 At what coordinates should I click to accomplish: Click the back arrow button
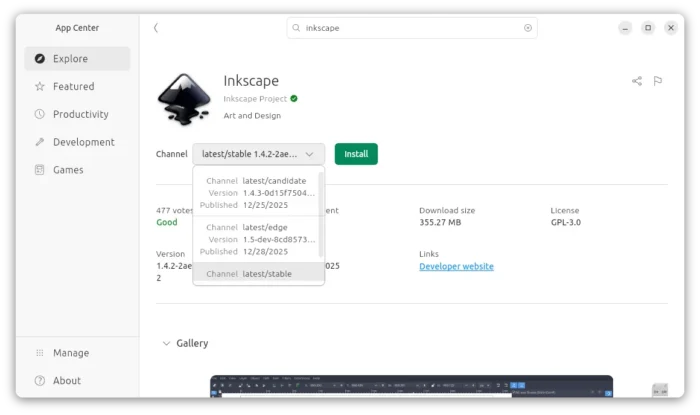pyautogui.click(x=156, y=28)
